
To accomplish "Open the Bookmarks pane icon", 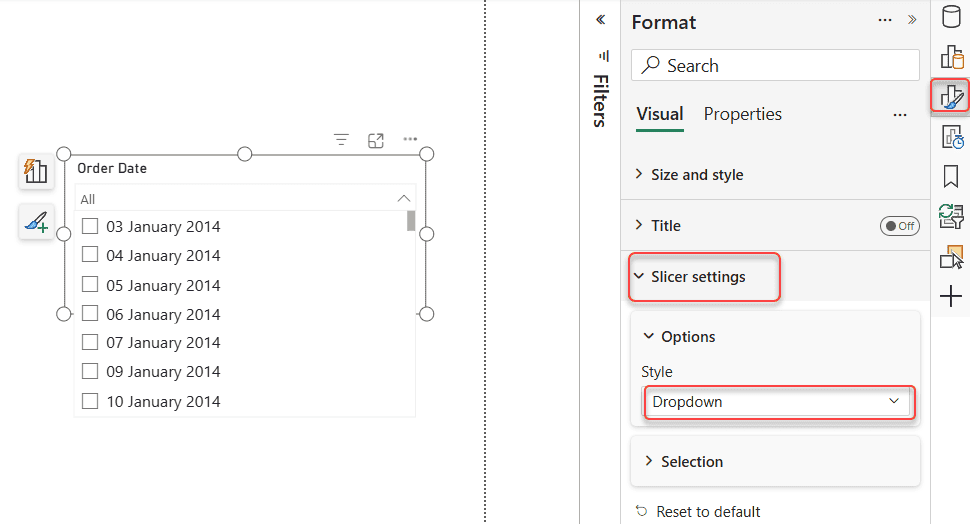I will 951,176.
